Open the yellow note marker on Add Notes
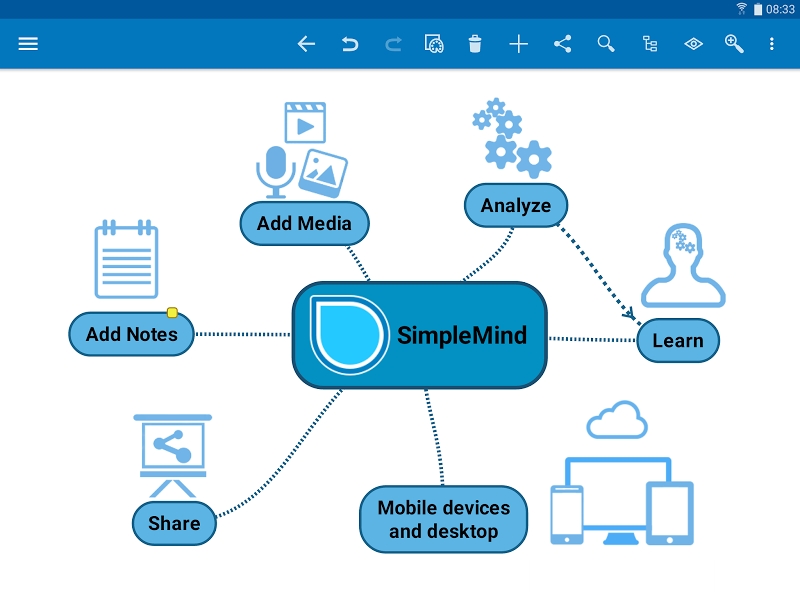This screenshot has width=800, height=600. click(172, 312)
